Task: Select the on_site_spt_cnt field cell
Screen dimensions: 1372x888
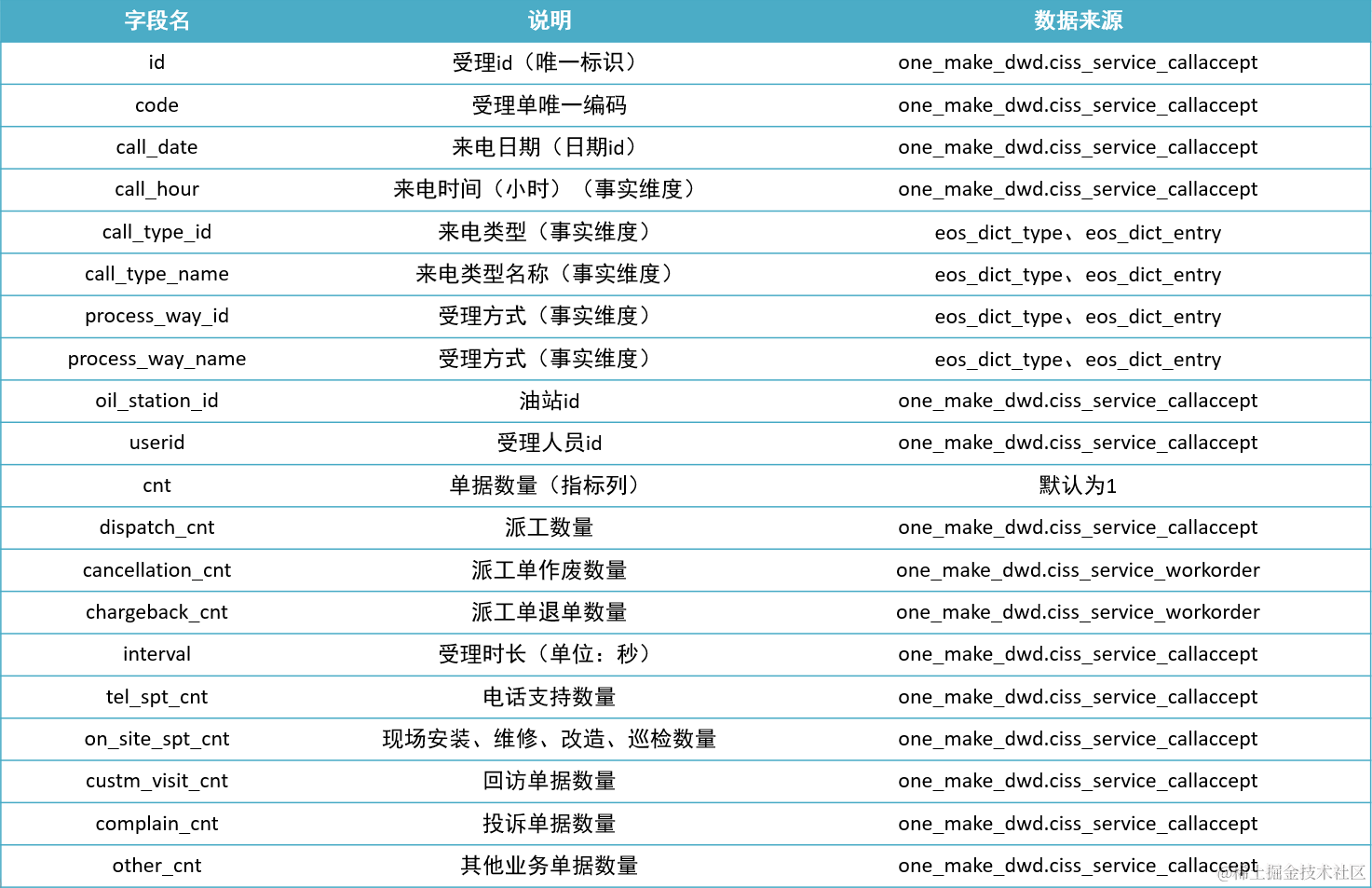Action: [x=156, y=739]
